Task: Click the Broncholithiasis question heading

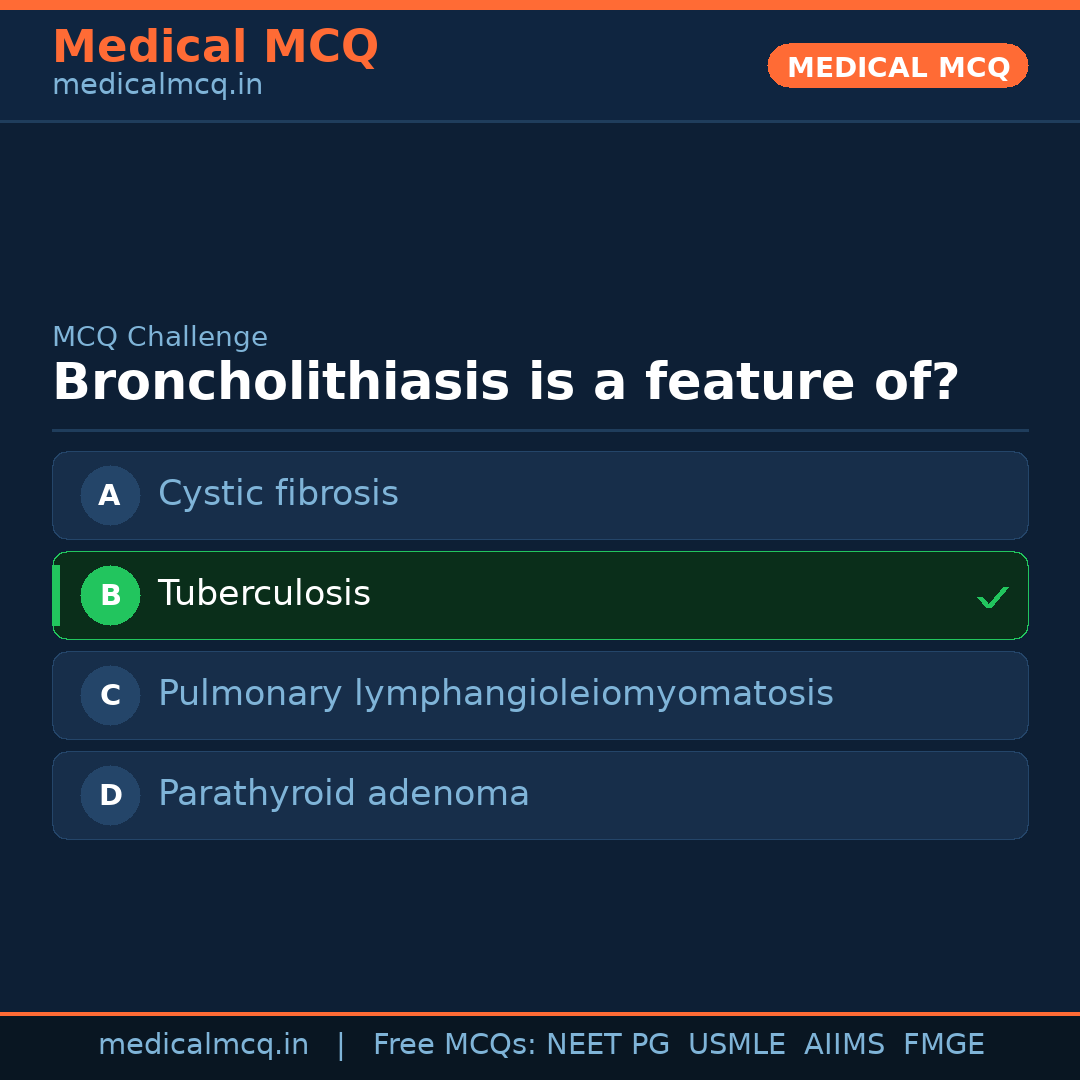Action: click(x=505, y=382)
